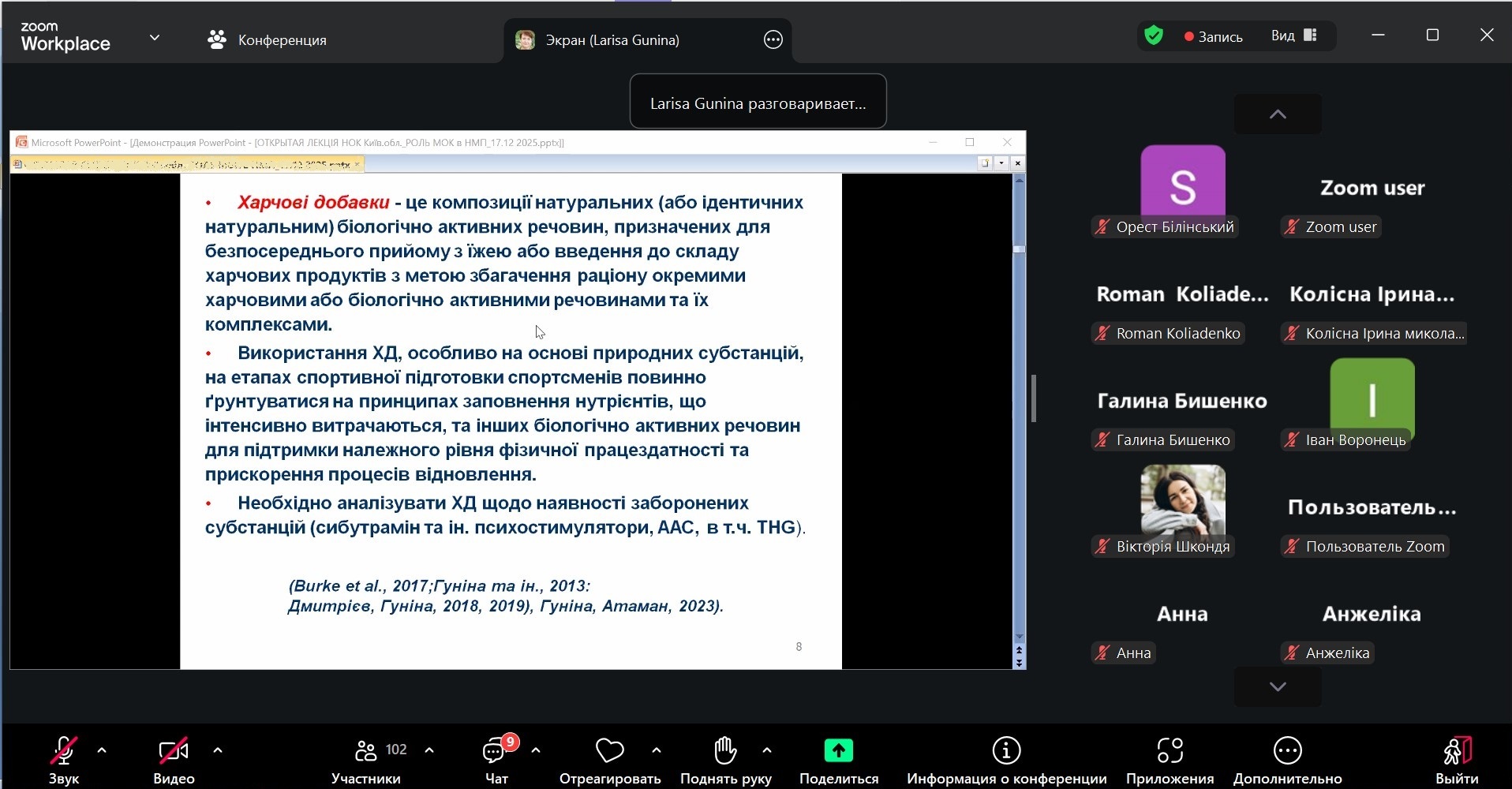Open the Meeting information icon
The height and width of the screenshot is (789, 1512).
(1006, 751)
